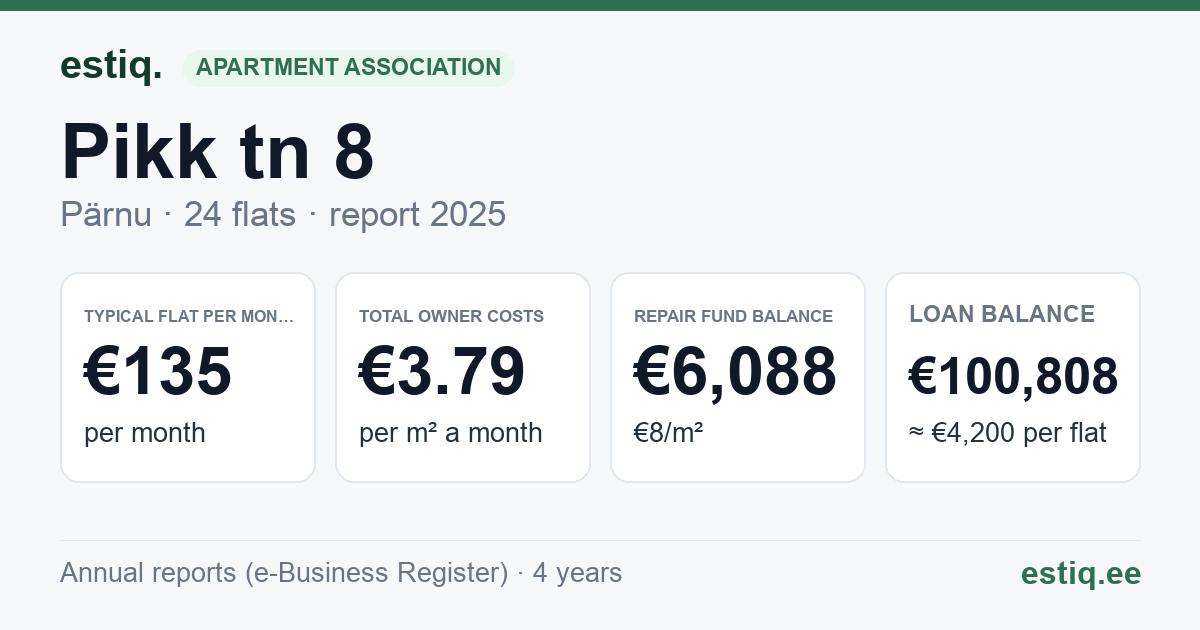Click the LOAN BALANCE label
The image size is (1200, 630).
(x=1002, y=314)
